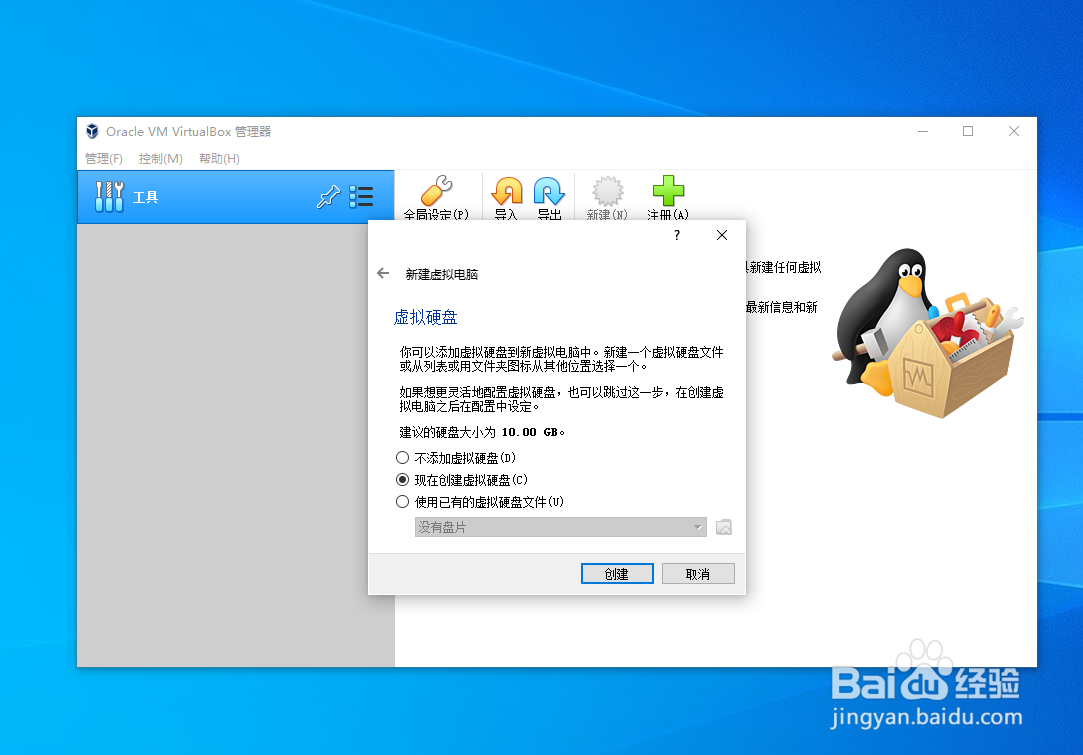Close the VirtualBox Manager window

click(x=1014, y=131)
